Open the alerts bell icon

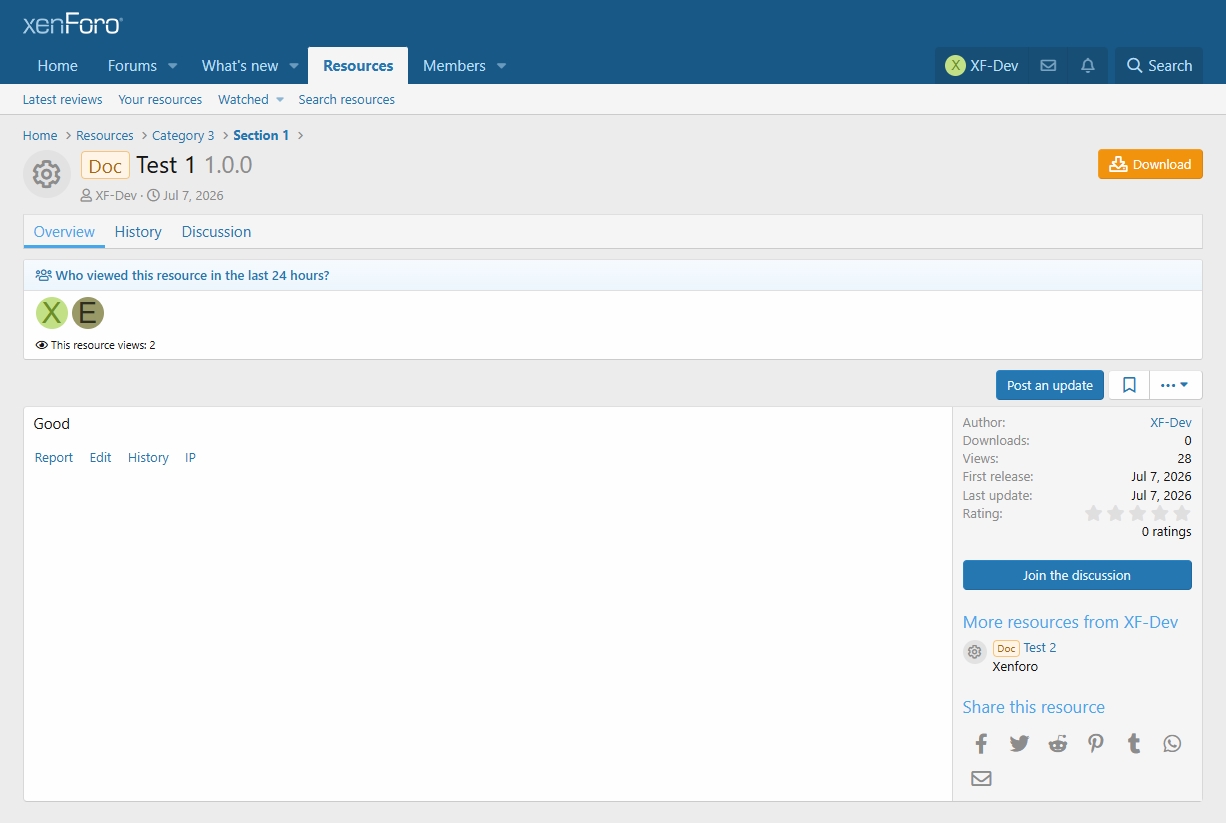[x=1088, y=65]
